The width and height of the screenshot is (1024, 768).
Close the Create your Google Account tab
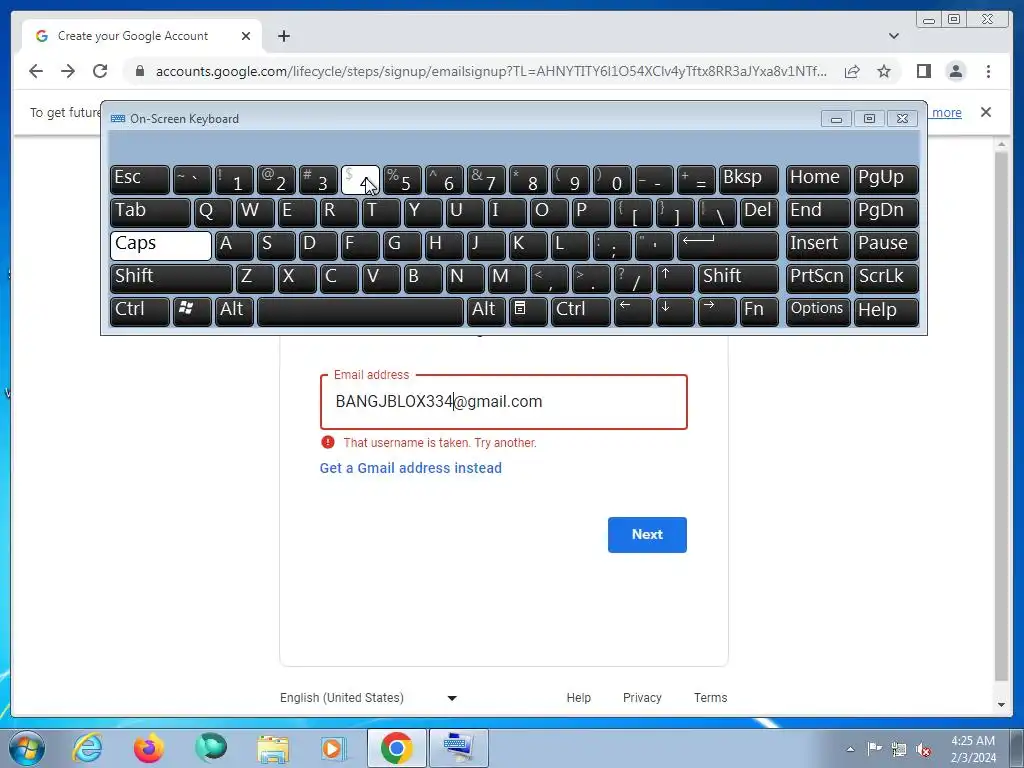246,36
